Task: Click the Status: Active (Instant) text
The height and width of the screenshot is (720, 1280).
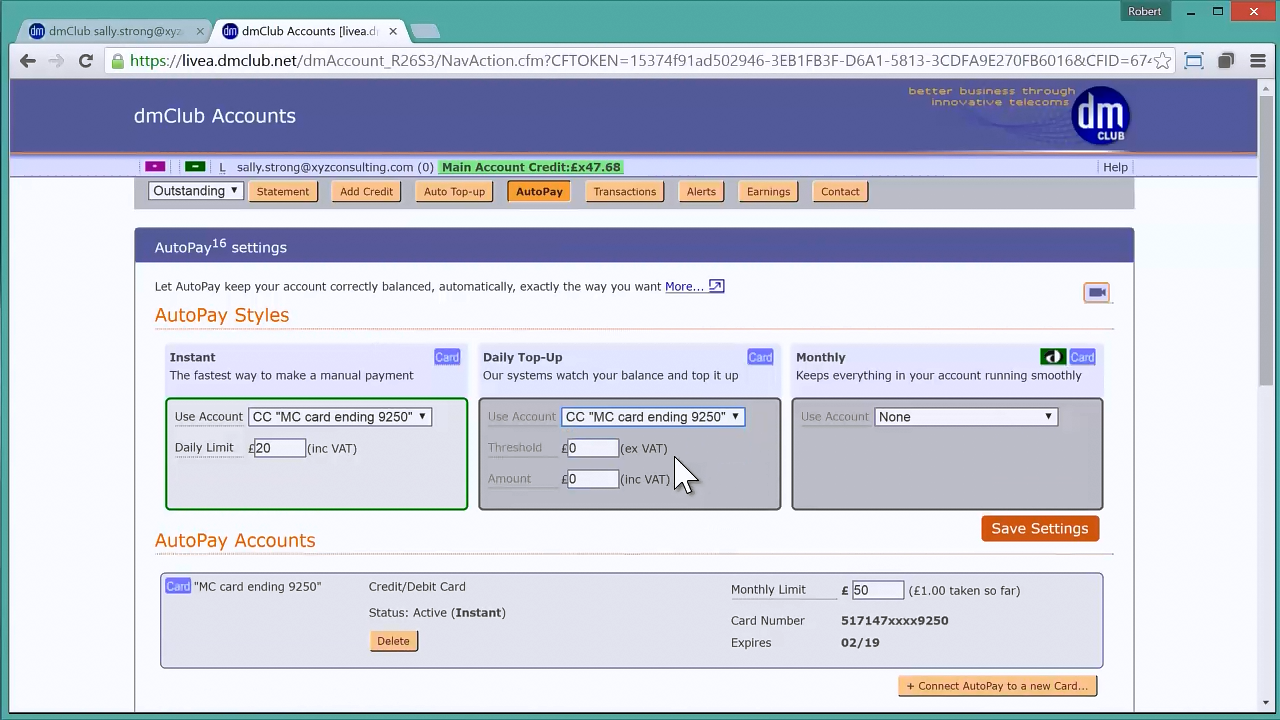Action: pos(437,612)
